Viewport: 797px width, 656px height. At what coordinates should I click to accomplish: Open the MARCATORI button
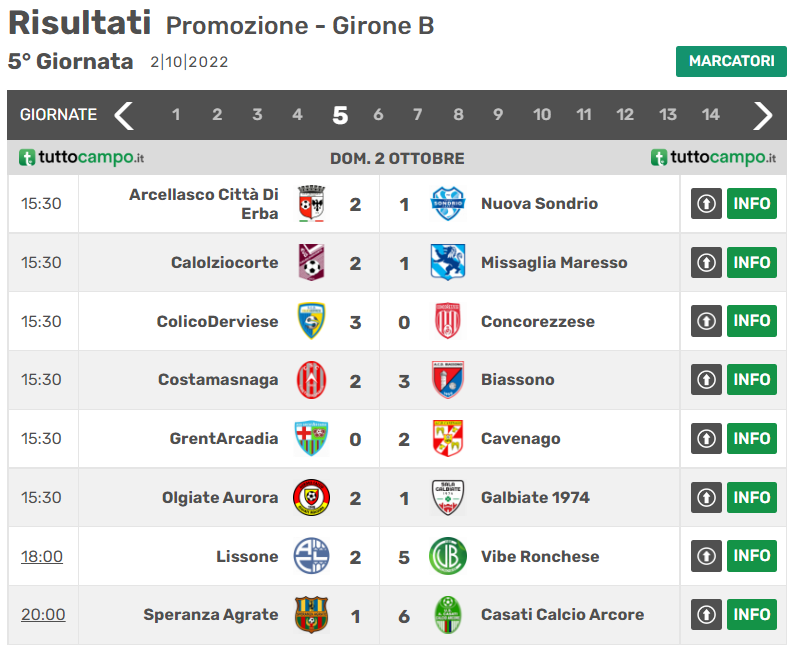[731, 61]
